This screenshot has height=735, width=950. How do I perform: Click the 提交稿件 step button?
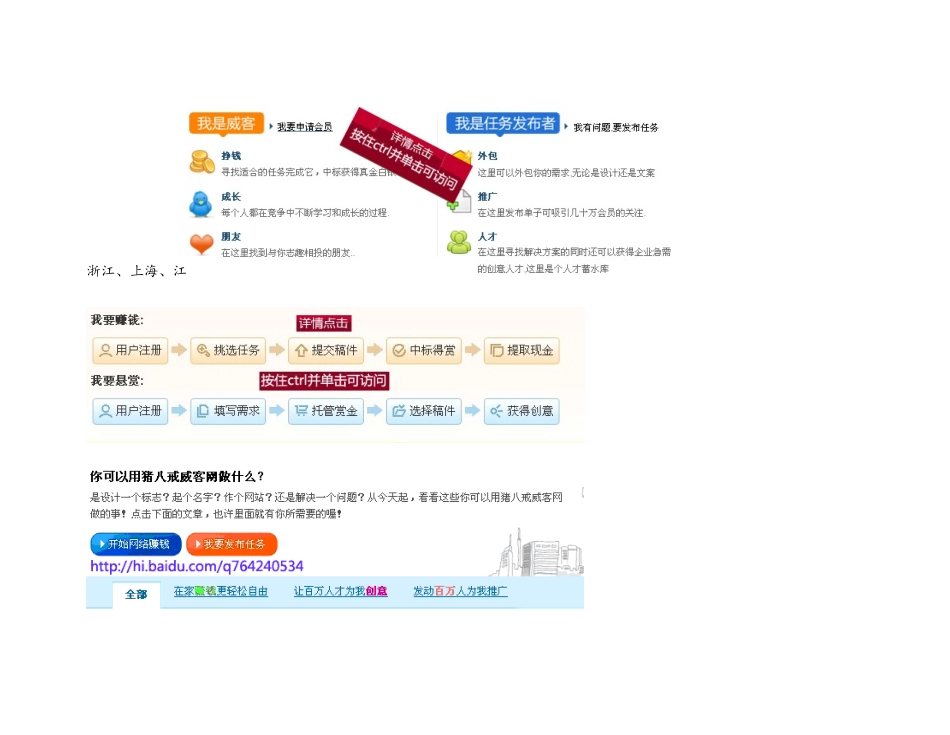click(326, 350)
